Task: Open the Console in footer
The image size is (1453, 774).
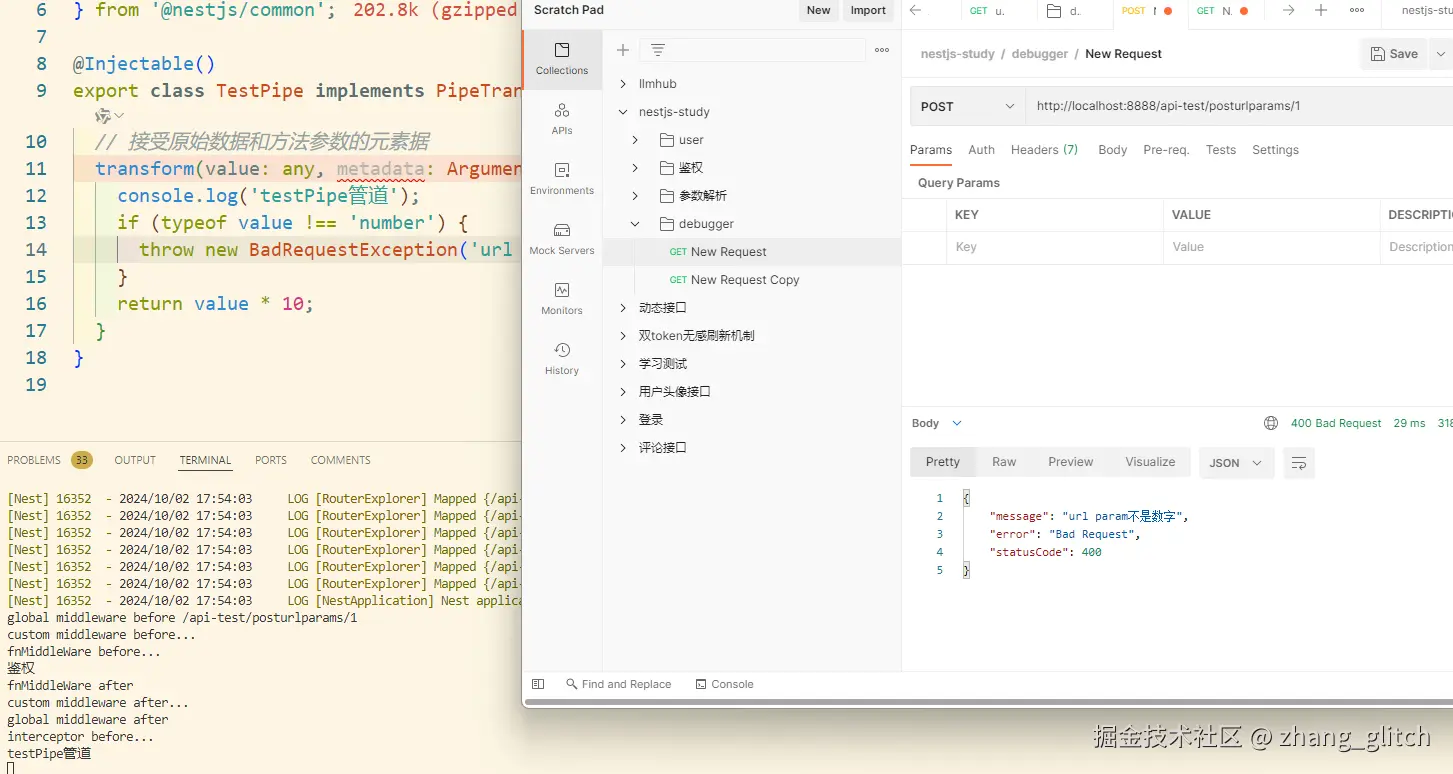Action: (725, 684)
